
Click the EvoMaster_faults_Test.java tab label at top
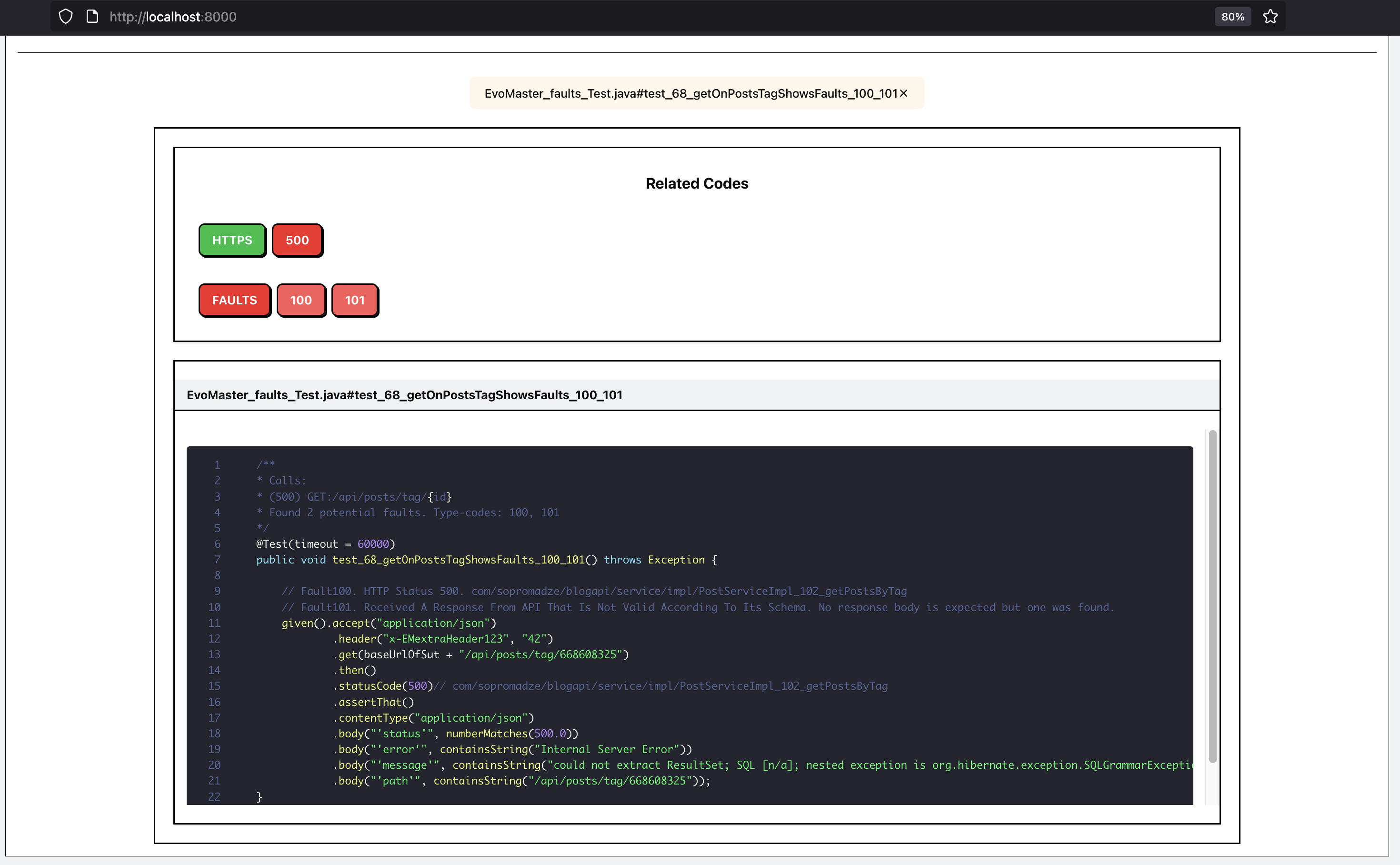[x=690, y=93]
